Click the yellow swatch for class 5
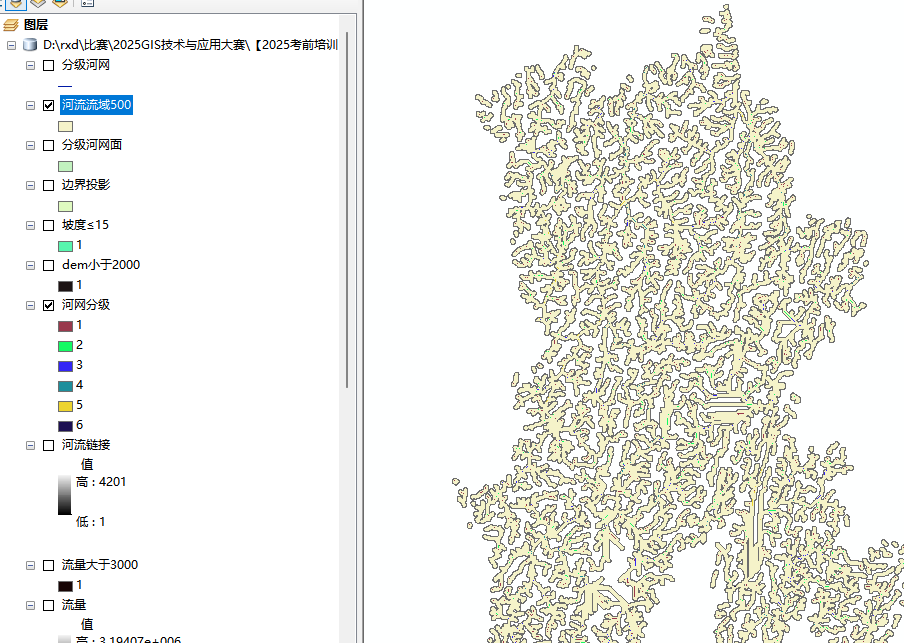Image resolution: width=904 pixels, height=643 pixels. point(65,406)
